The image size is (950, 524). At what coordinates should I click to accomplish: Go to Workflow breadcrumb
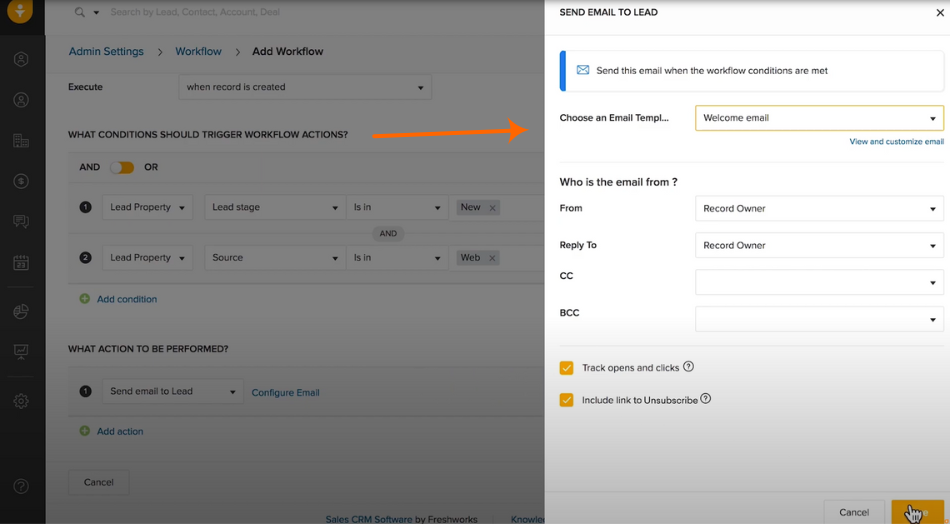coord(198,51)
